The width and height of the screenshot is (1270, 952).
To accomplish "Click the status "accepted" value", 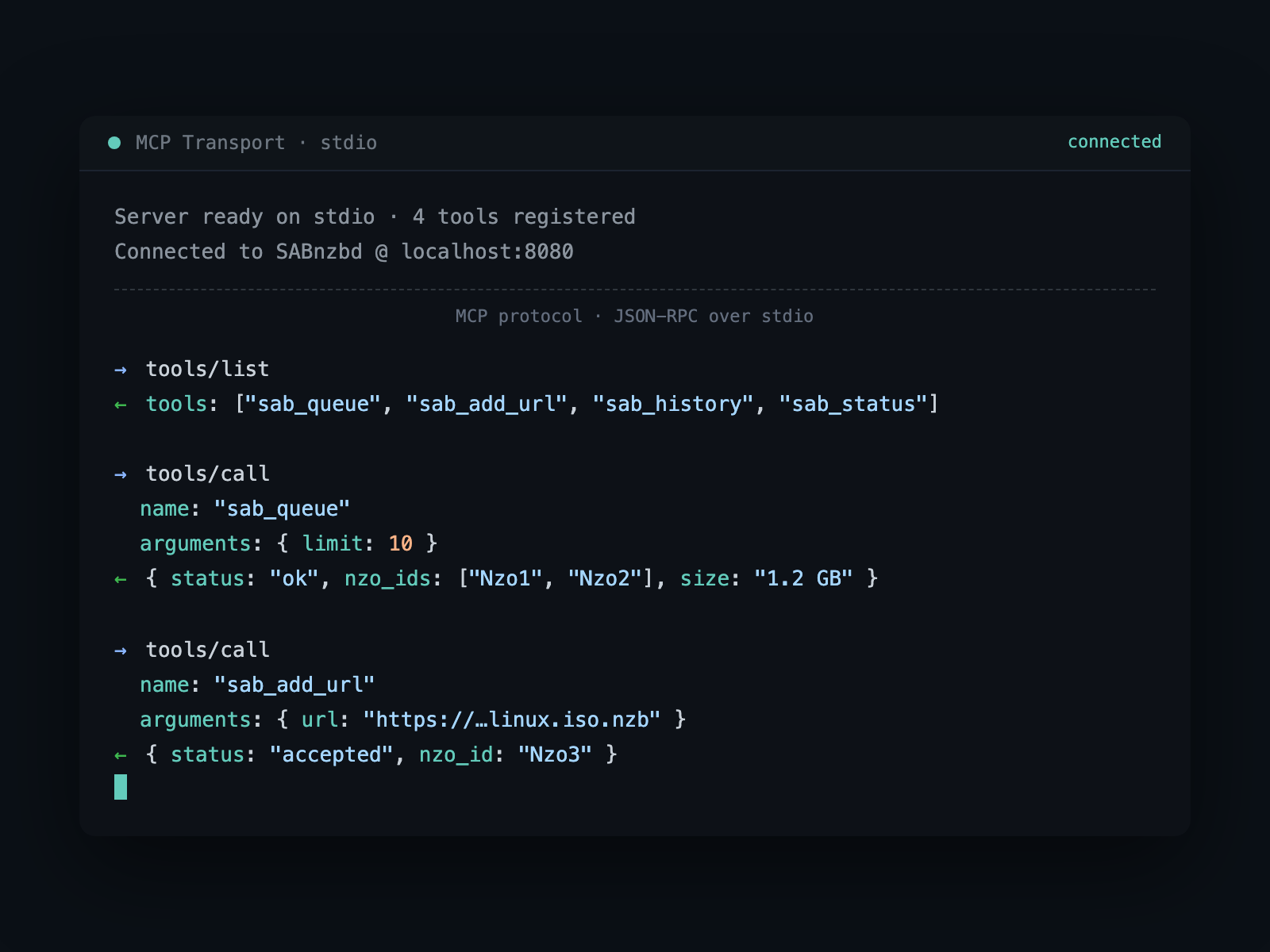I will pyautogui.click(x=332, y=754).
